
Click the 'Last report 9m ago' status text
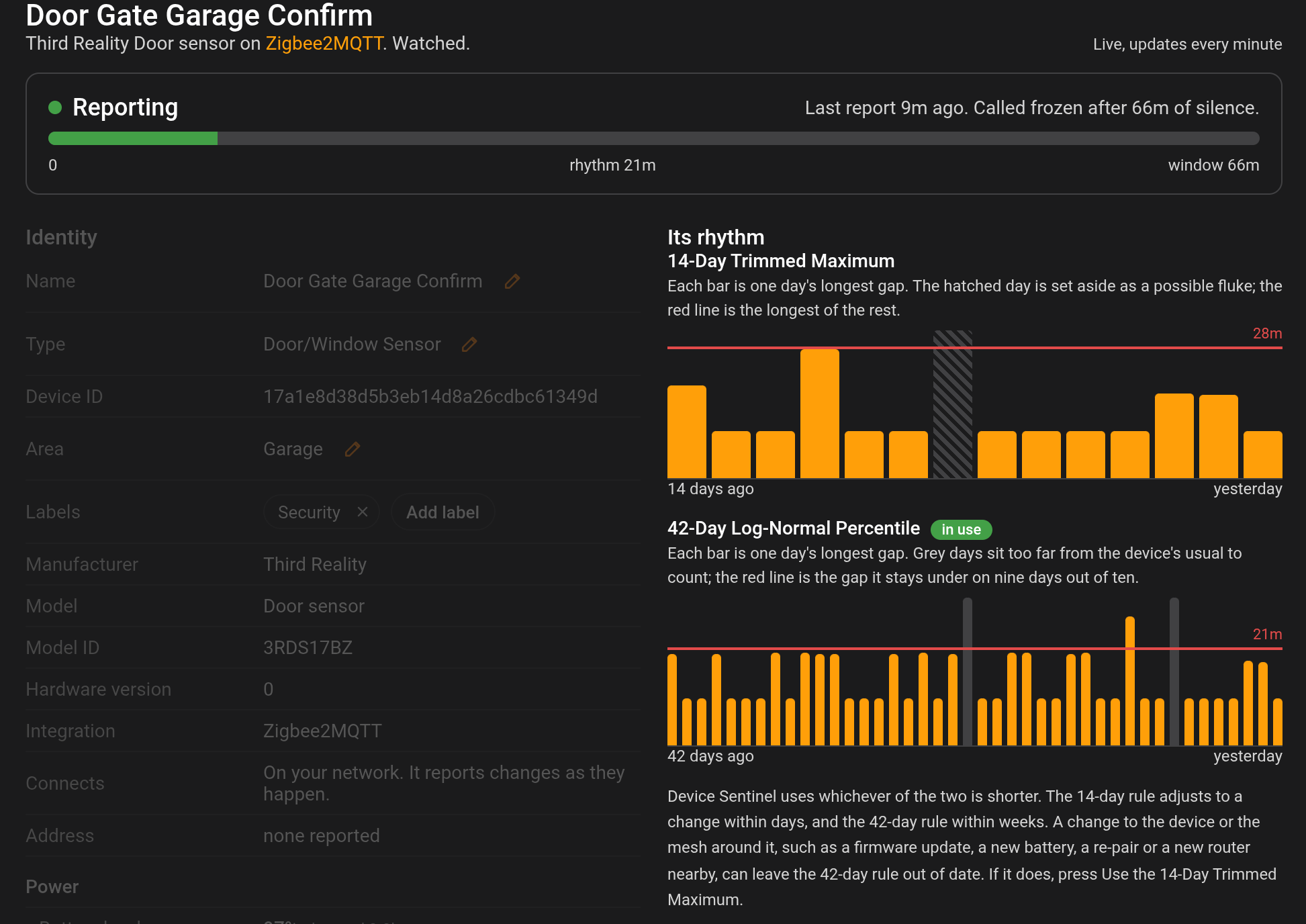coord(1032,108)
